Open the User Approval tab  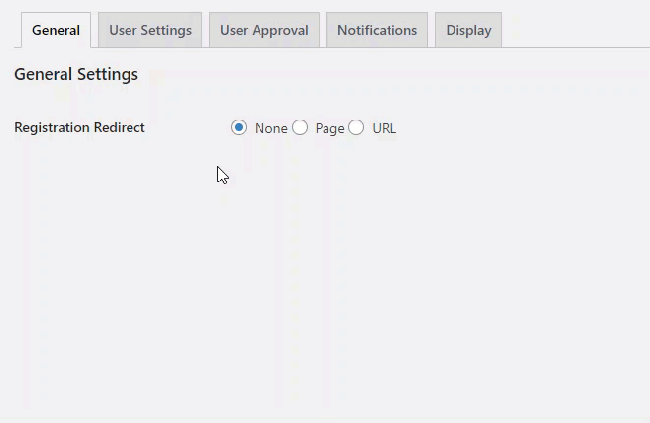click(265, 30)
